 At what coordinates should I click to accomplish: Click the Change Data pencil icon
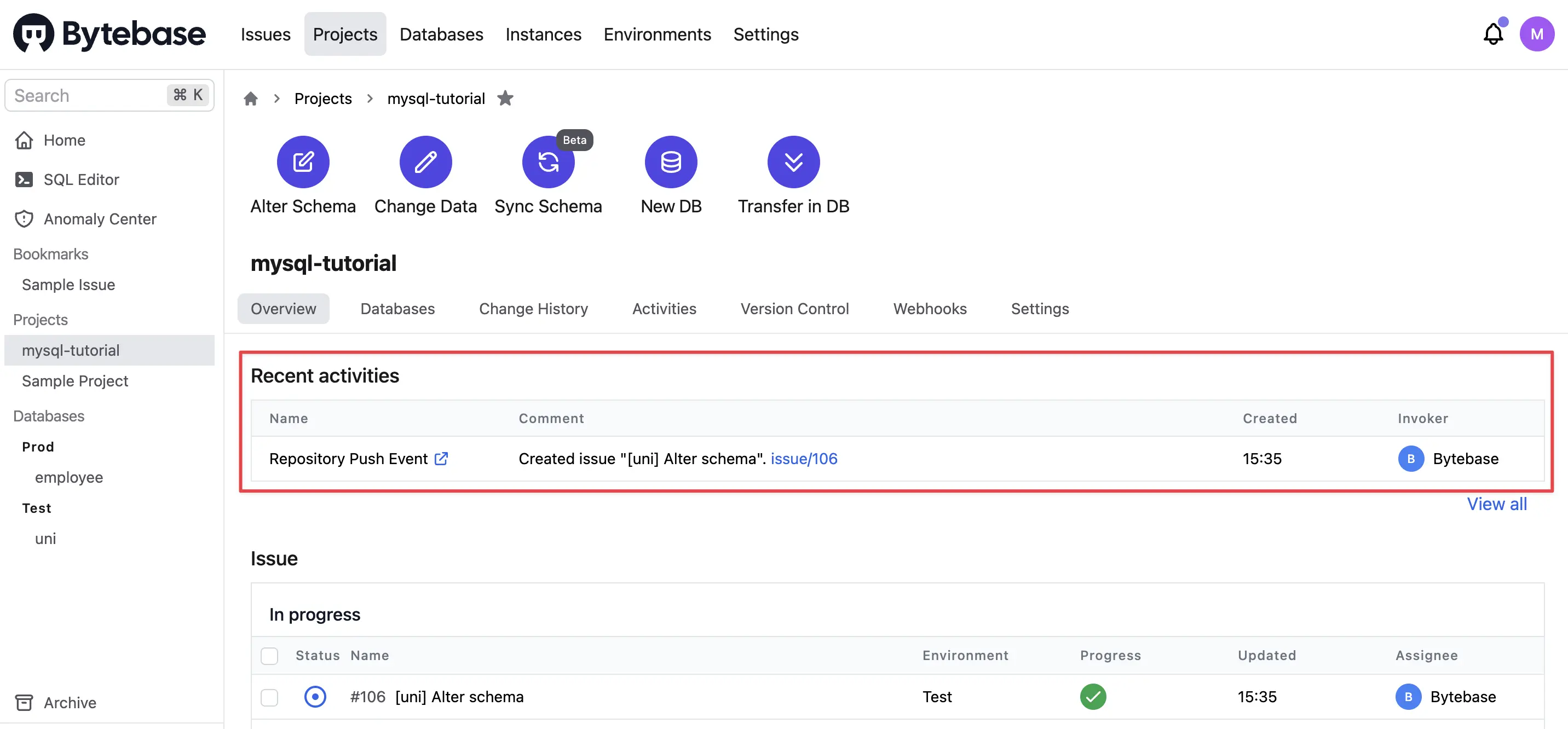pyautogui.click(x=425, y=162)
